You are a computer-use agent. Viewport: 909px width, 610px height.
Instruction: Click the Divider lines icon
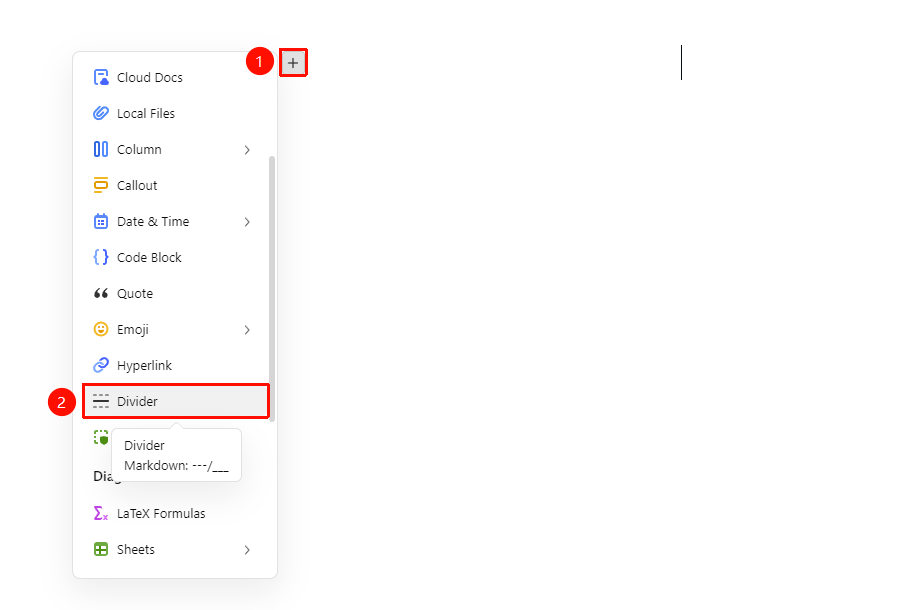[x=101, y=401]
